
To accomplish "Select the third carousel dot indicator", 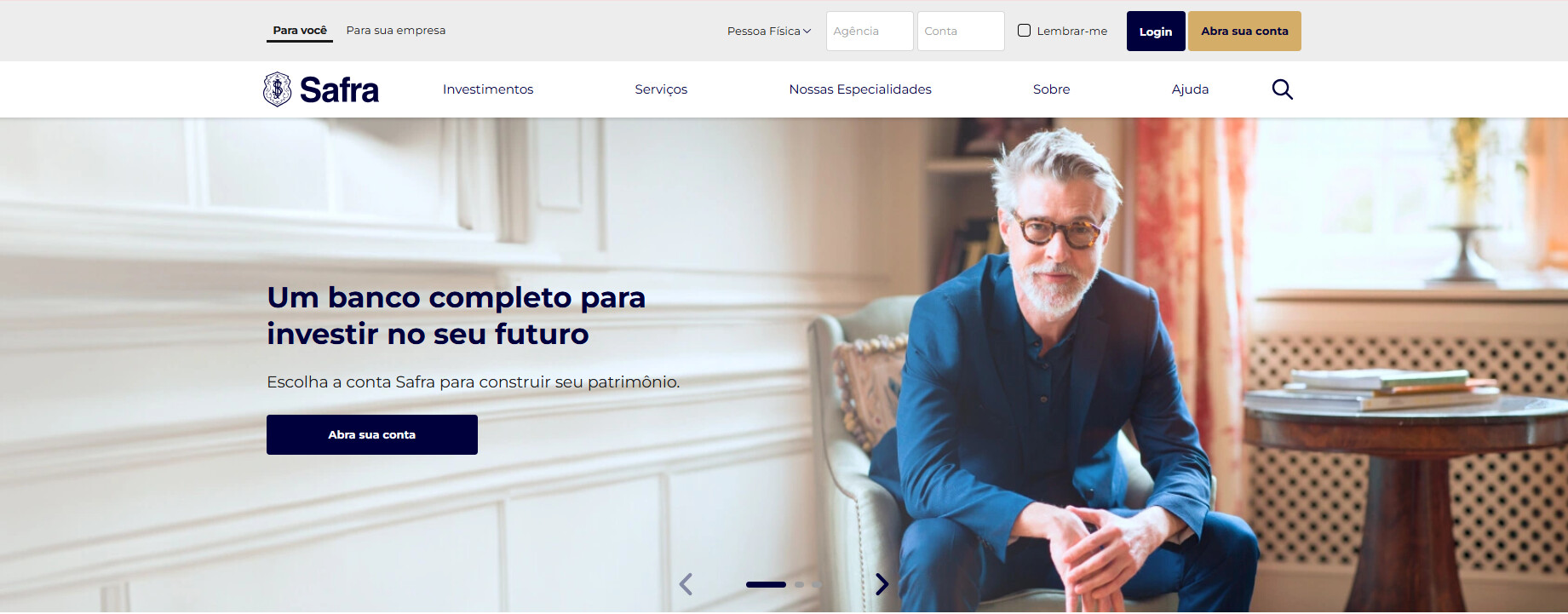I will click(x=816, y=584).
